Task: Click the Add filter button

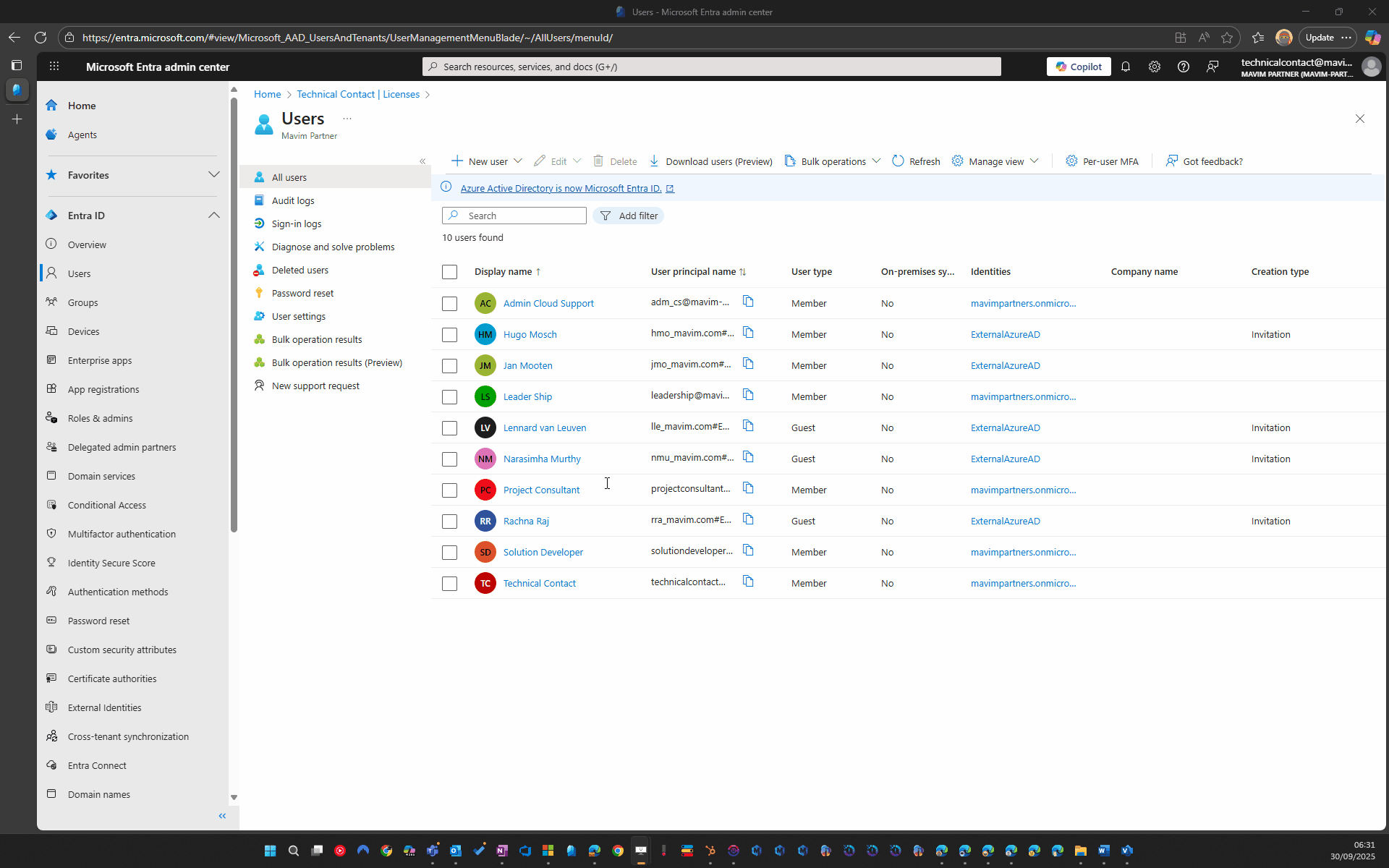Action: click(x=628, y=216)
